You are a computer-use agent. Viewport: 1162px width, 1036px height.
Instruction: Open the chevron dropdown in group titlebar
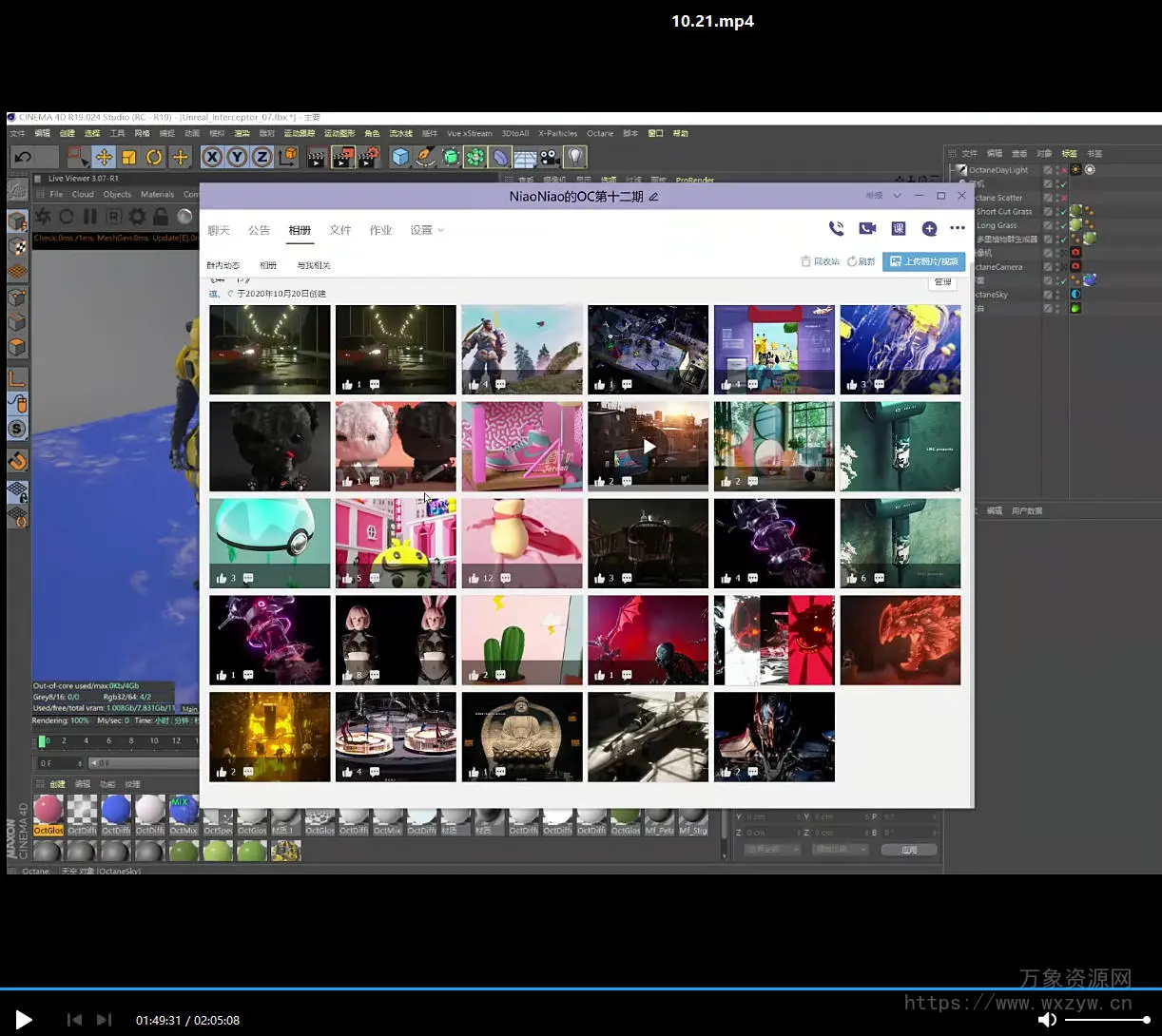pos(897,196)
